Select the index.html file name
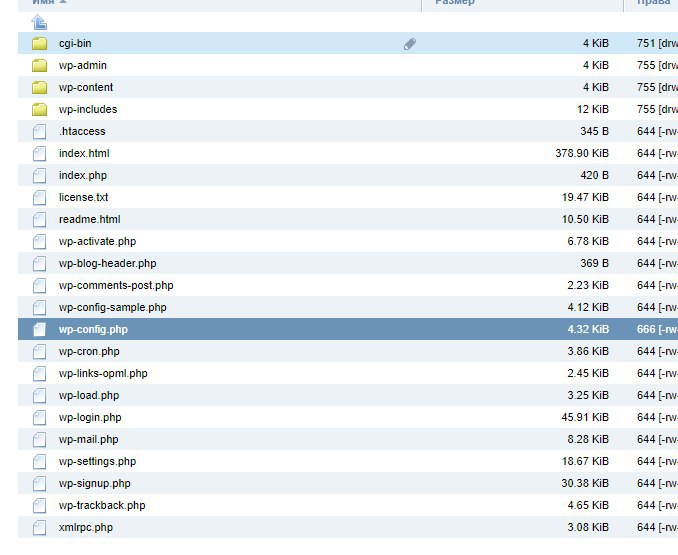This screenshot has width=678, height=555. [x=84, y=153]
